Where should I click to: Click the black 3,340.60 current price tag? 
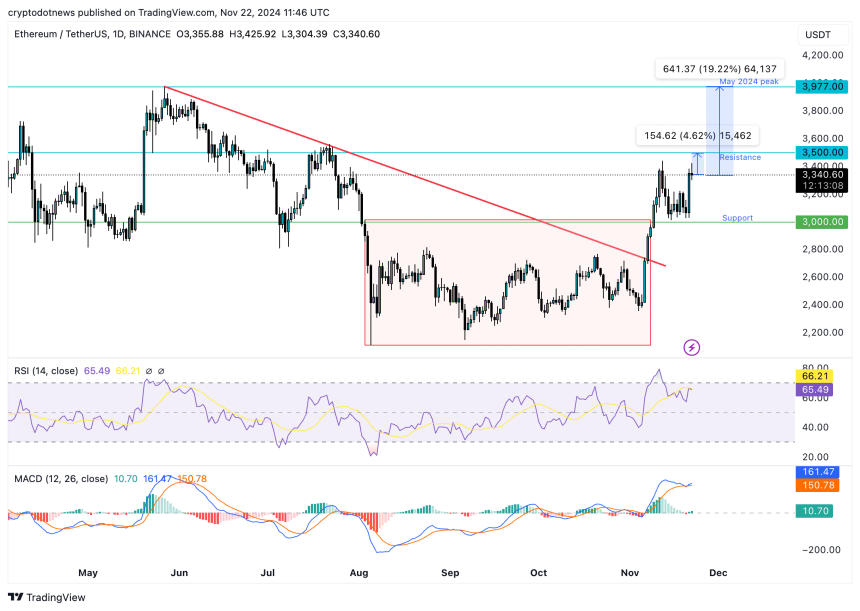[822, 175]
